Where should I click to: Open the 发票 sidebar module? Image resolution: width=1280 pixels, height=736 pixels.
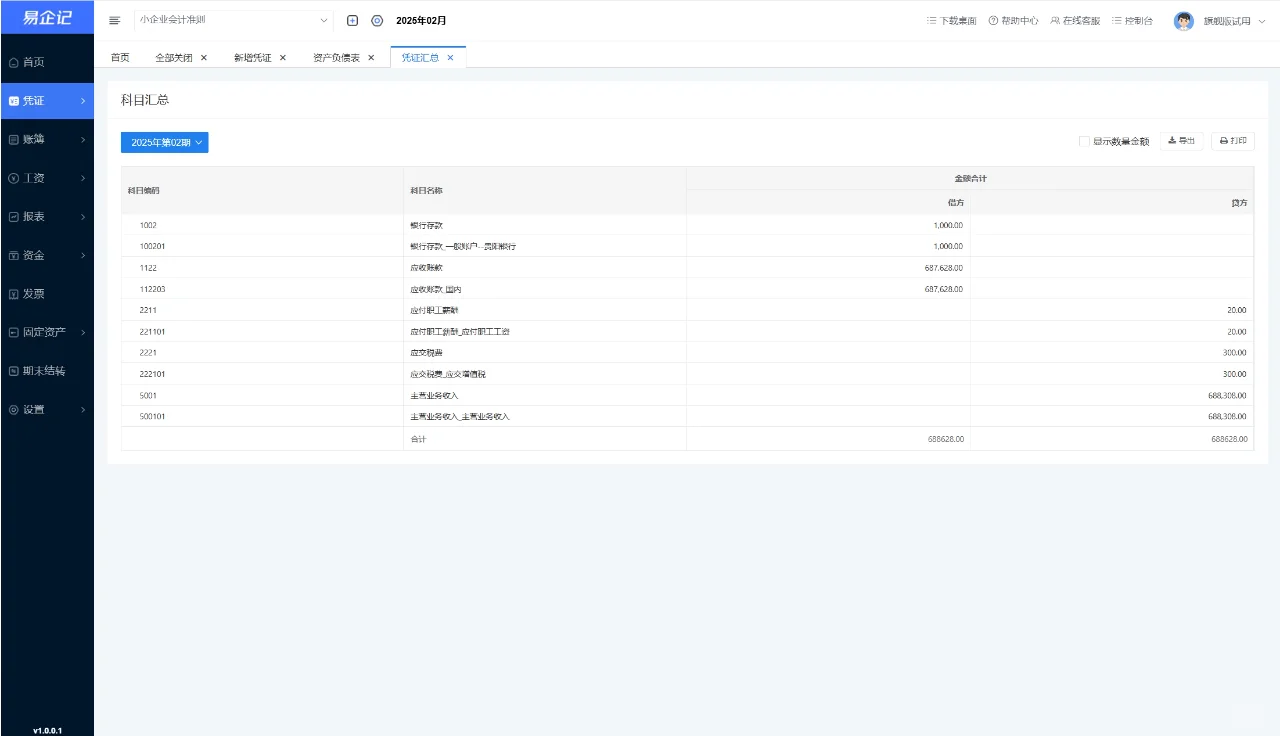pyautogui.click(x=47, y=294)
